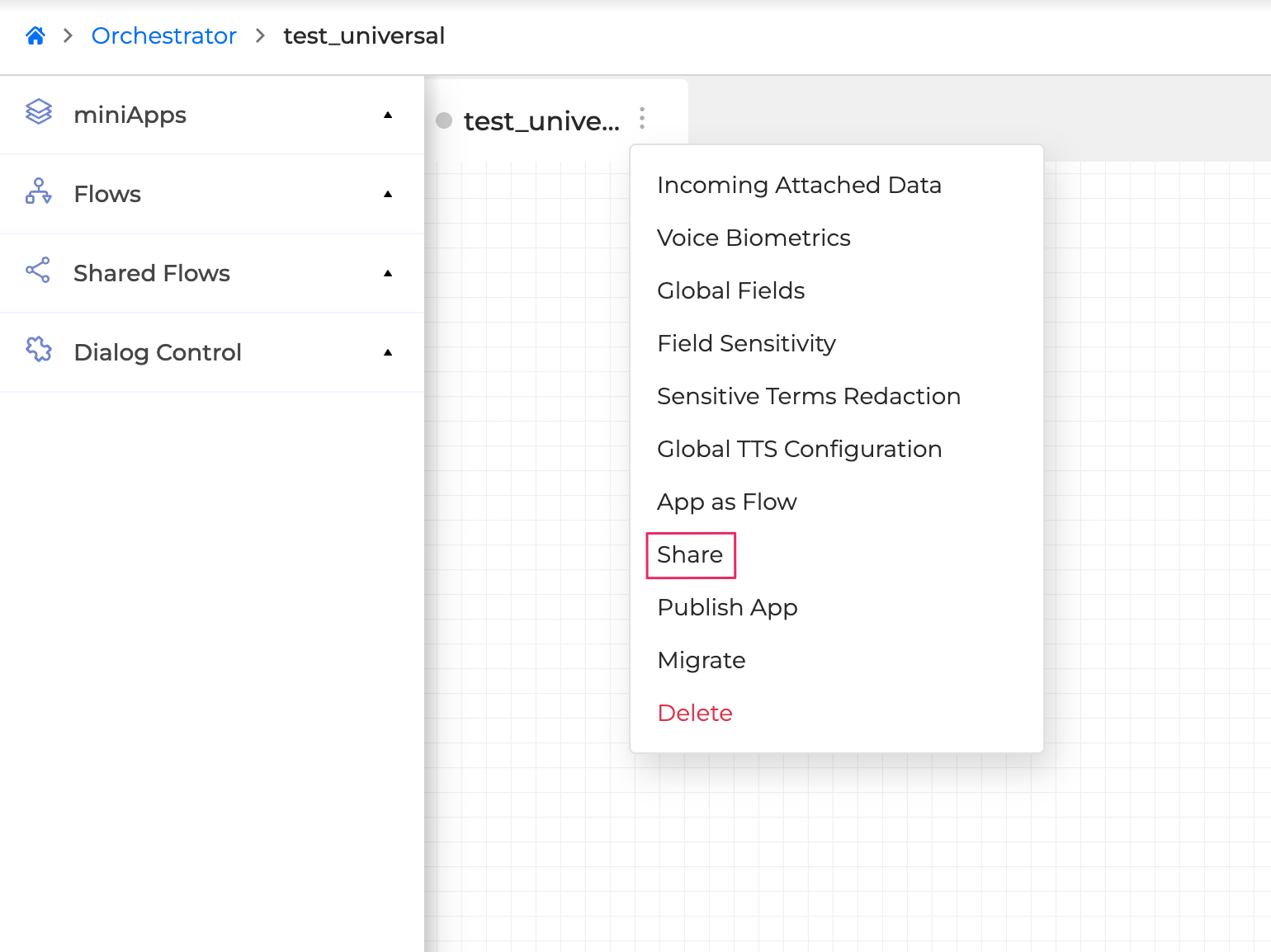
Task: Open Sensitive Terms Redaction settings
Action: 809,396
